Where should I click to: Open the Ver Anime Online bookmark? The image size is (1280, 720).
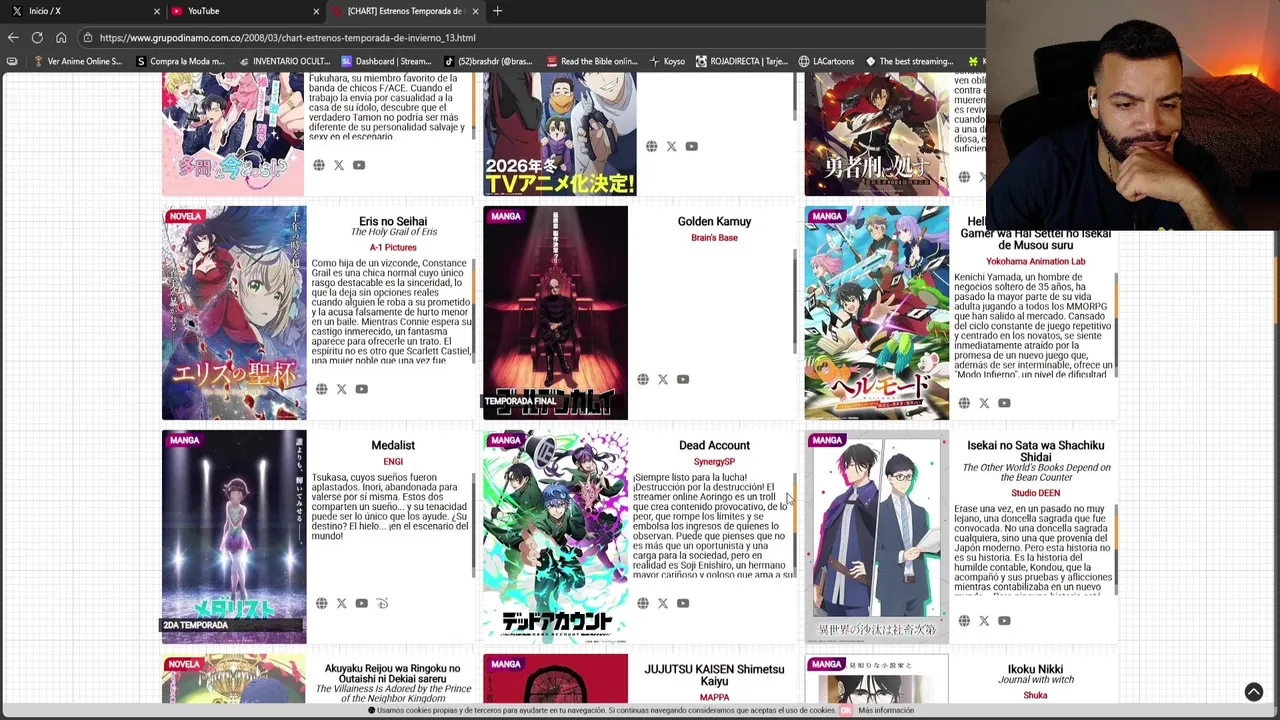[x=77, y=61]
